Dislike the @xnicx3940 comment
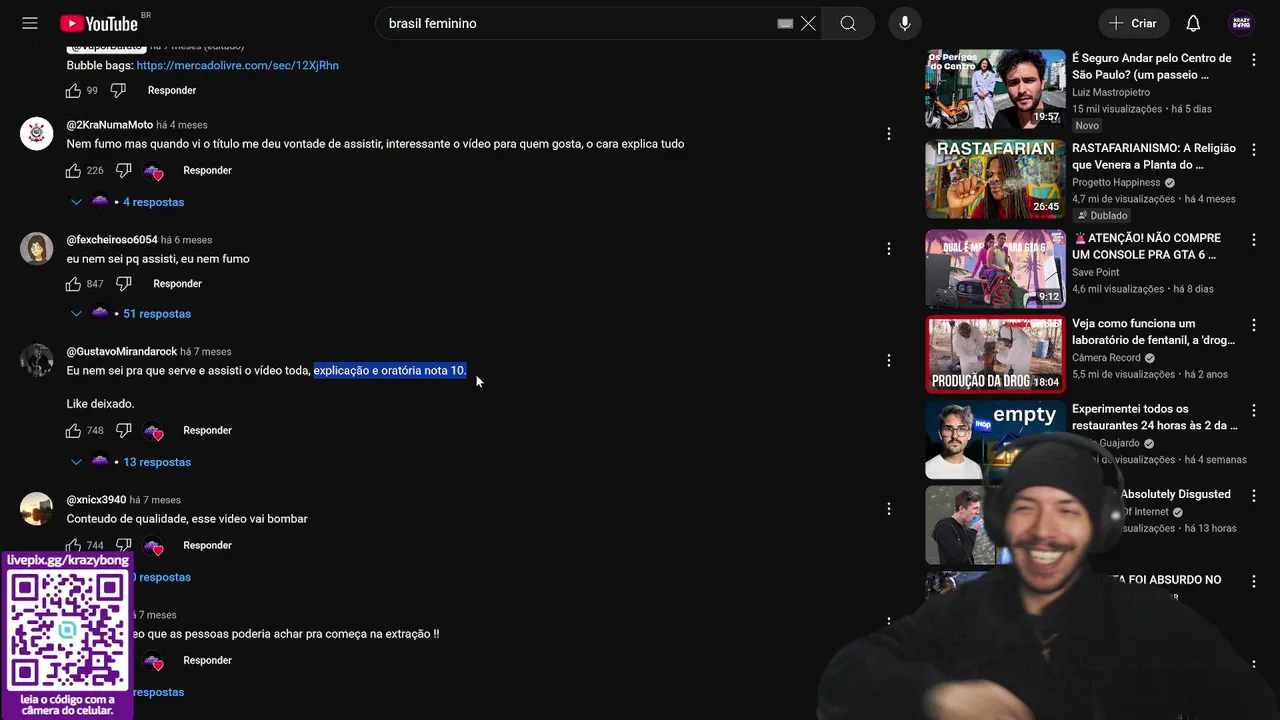The width and height of the screenshot is (1280, 720). click(123, 546)
